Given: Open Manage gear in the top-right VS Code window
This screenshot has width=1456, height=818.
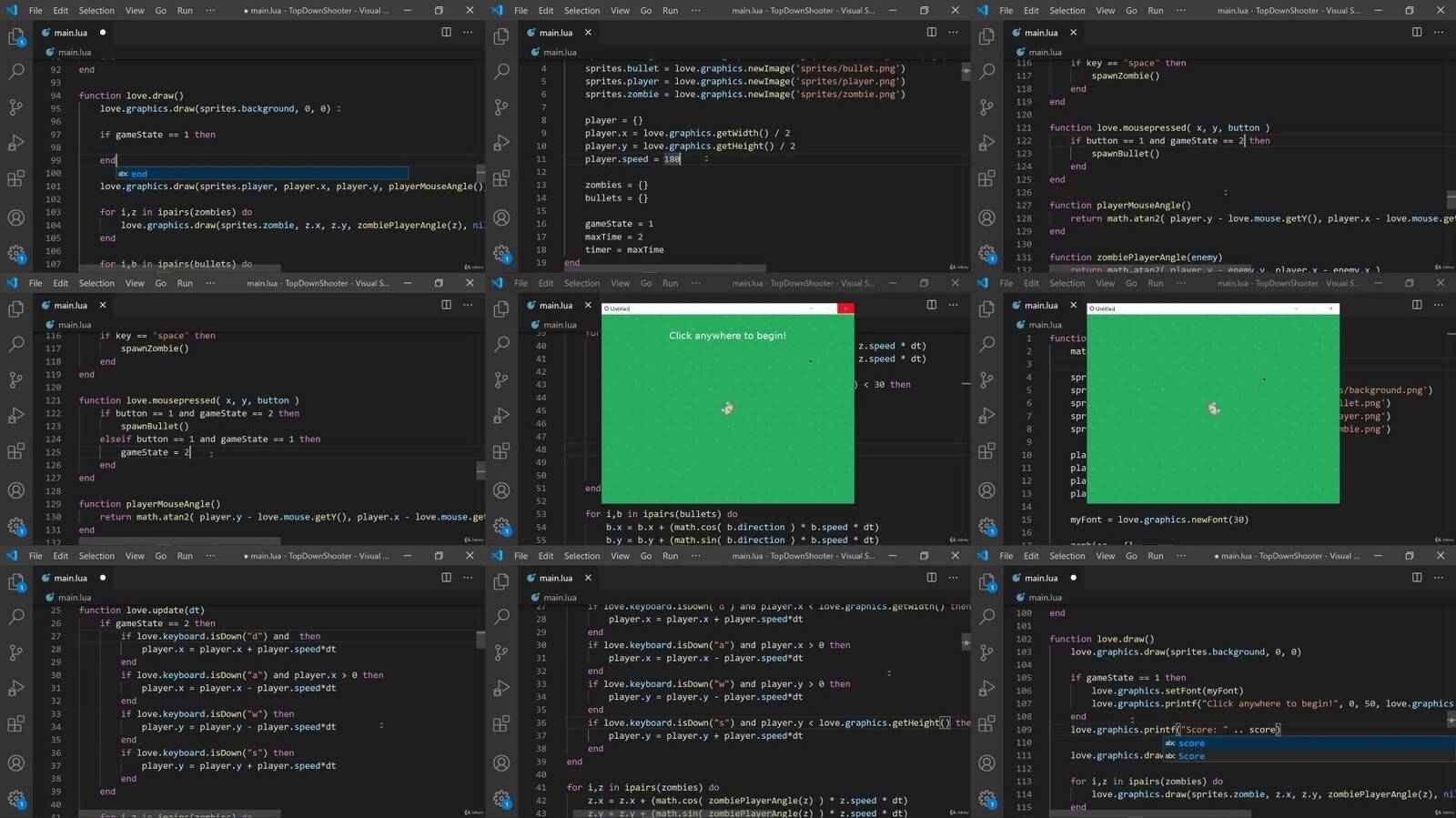Looking at the screenshot, I should point(986,254).
